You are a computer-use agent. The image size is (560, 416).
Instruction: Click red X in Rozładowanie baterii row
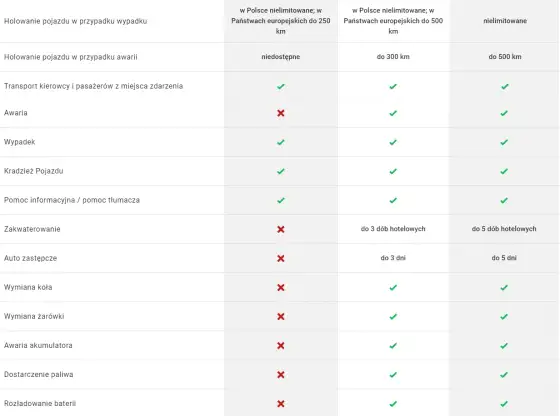tap(281, 404)
